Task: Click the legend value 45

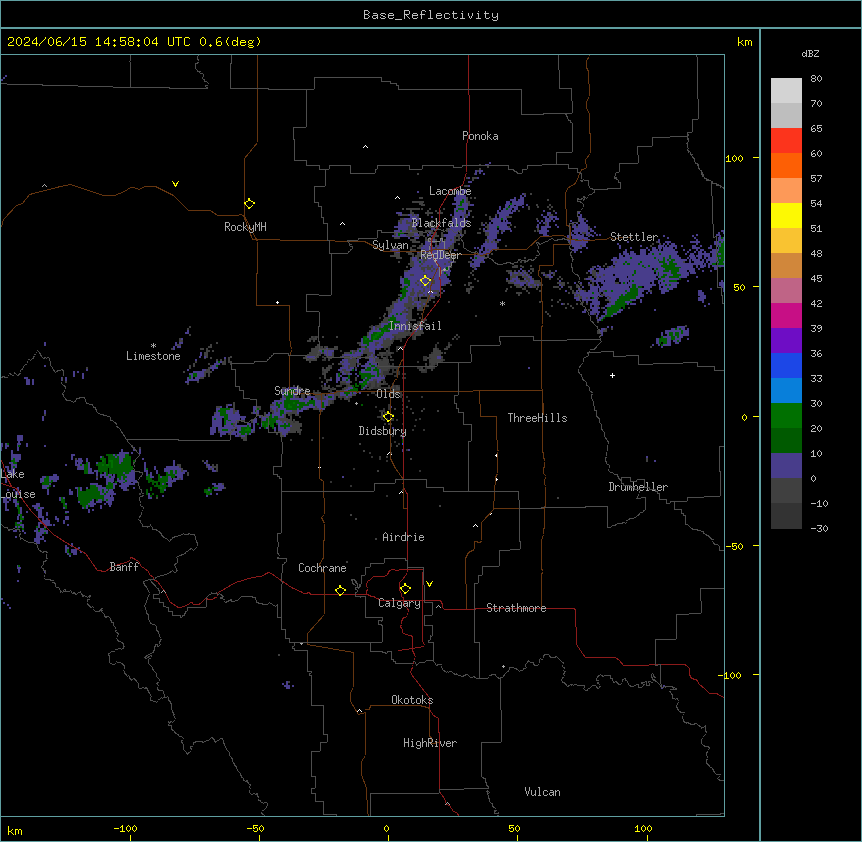Action: pyautogui.click(x=816, y=279)
